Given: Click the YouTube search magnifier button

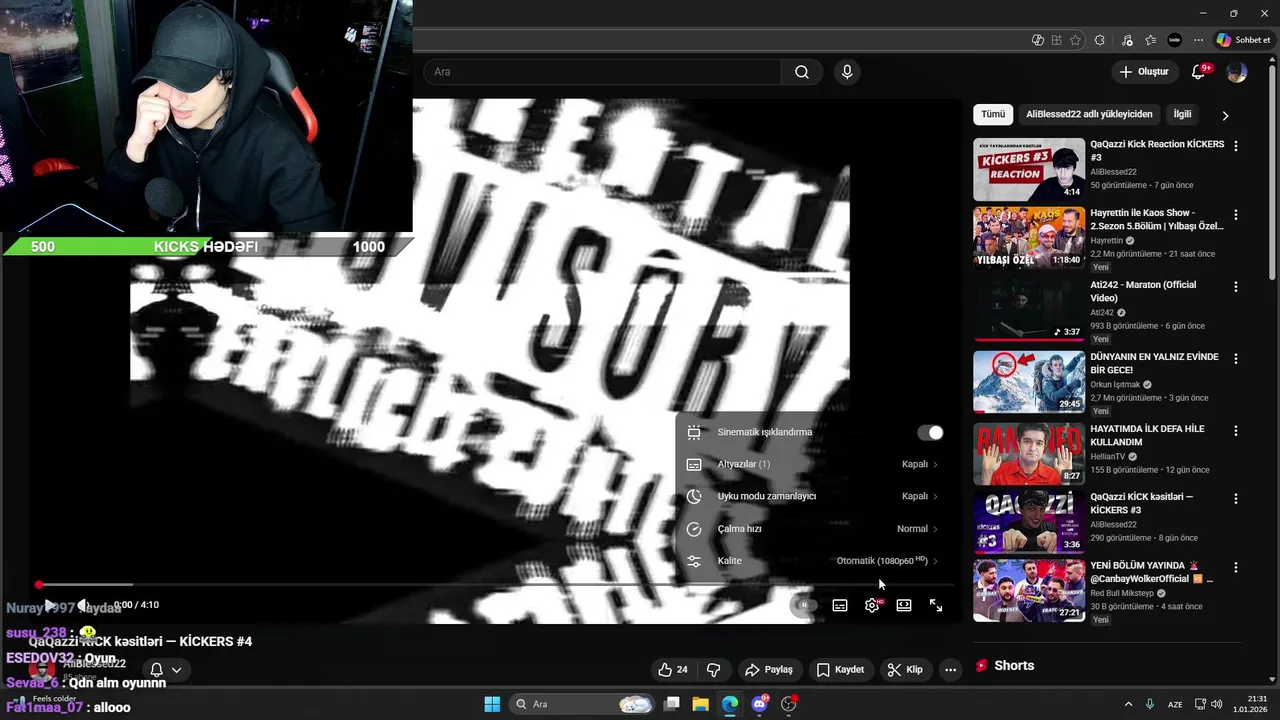Looking at the screenshot, I should 802,72.
